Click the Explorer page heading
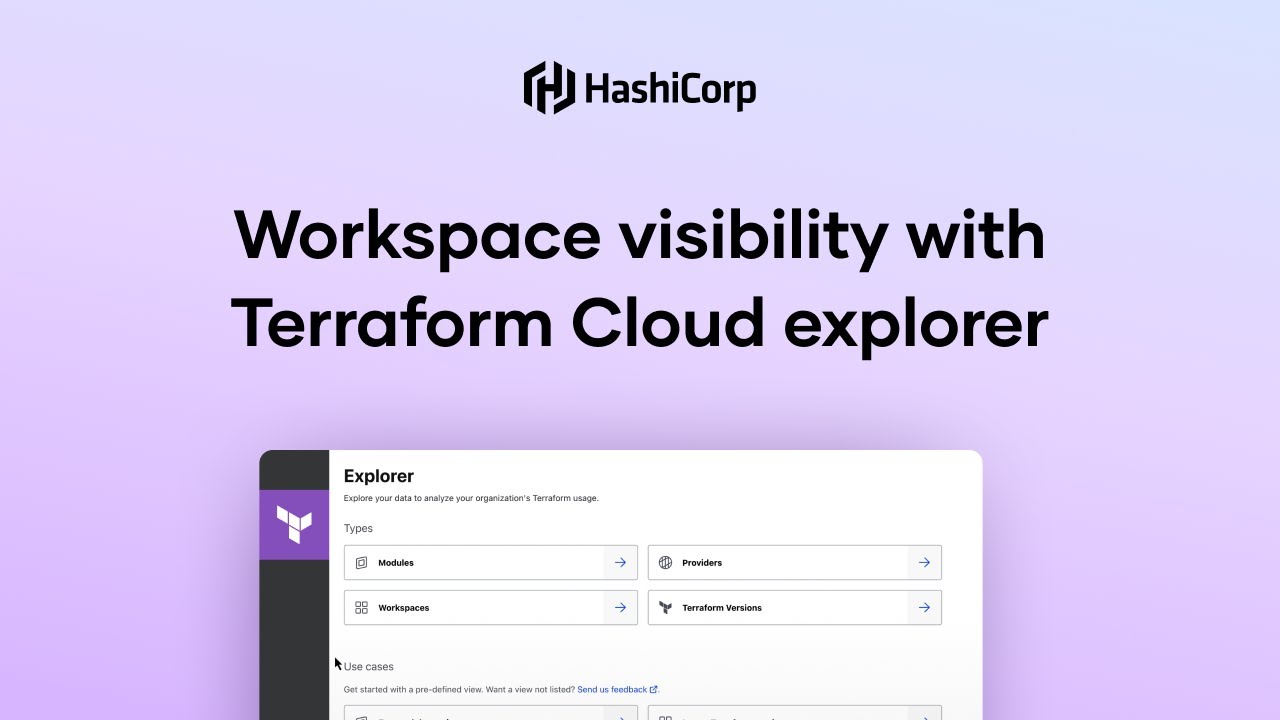Image resolution: width=1280 pixels, height=720 pixels. tap(377, 476)
